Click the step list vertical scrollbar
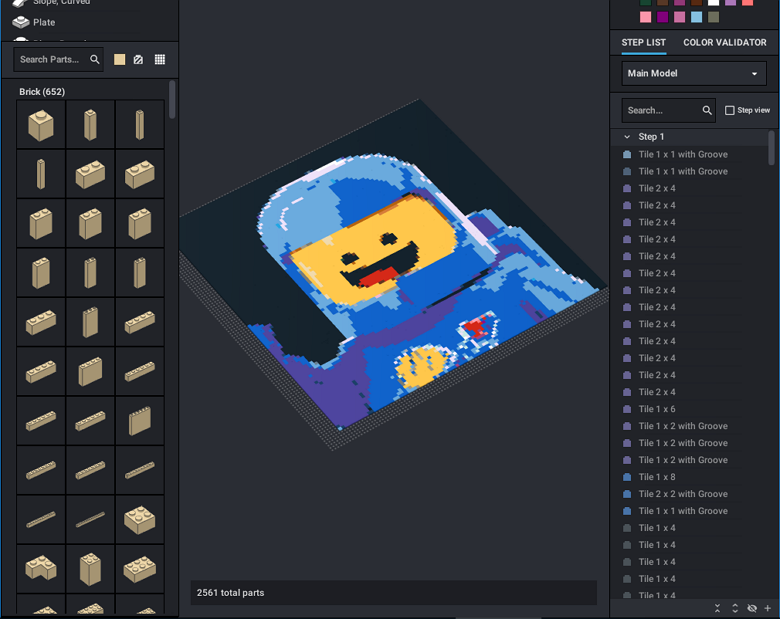Screen dimensions: 780x619 (771, 148)
